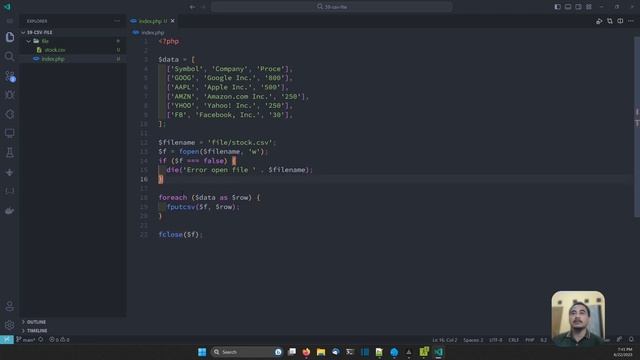The image size is (640, 360).
Task: Click index.php in the breadcrumb bar
Action: click(x=153, y=32)
